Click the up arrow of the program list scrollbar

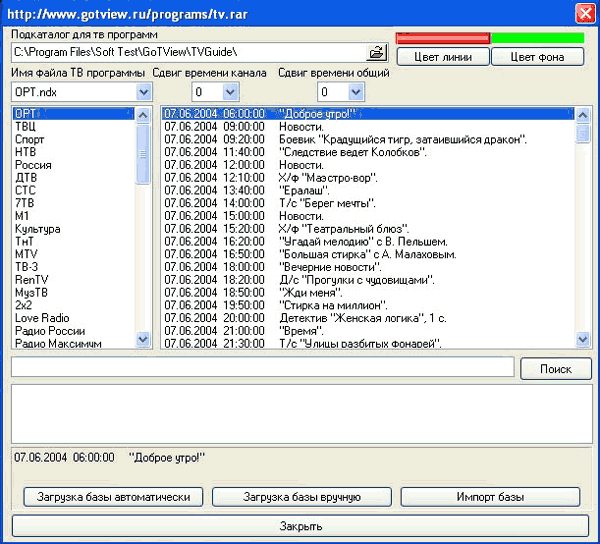coord(583,115)
